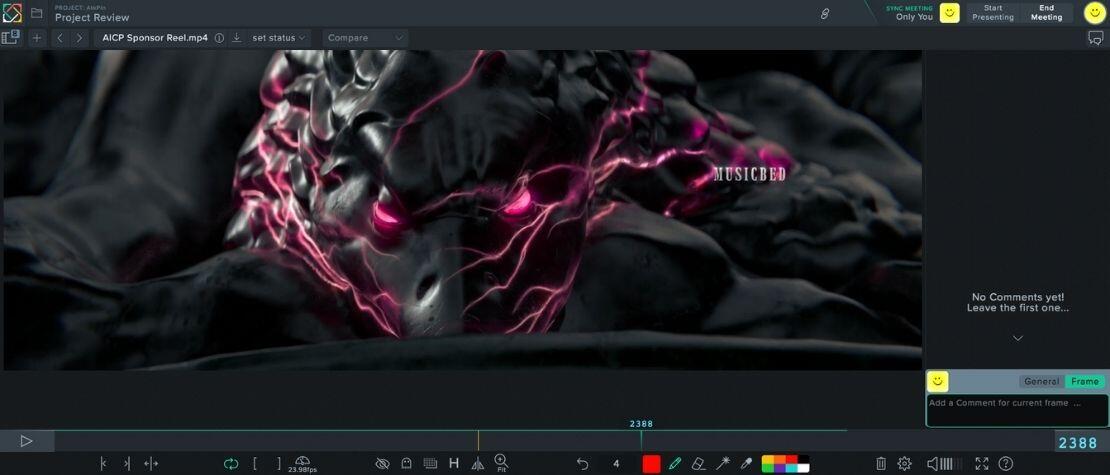
Task: Jump to the previous key frame
Action: (104, 464)
